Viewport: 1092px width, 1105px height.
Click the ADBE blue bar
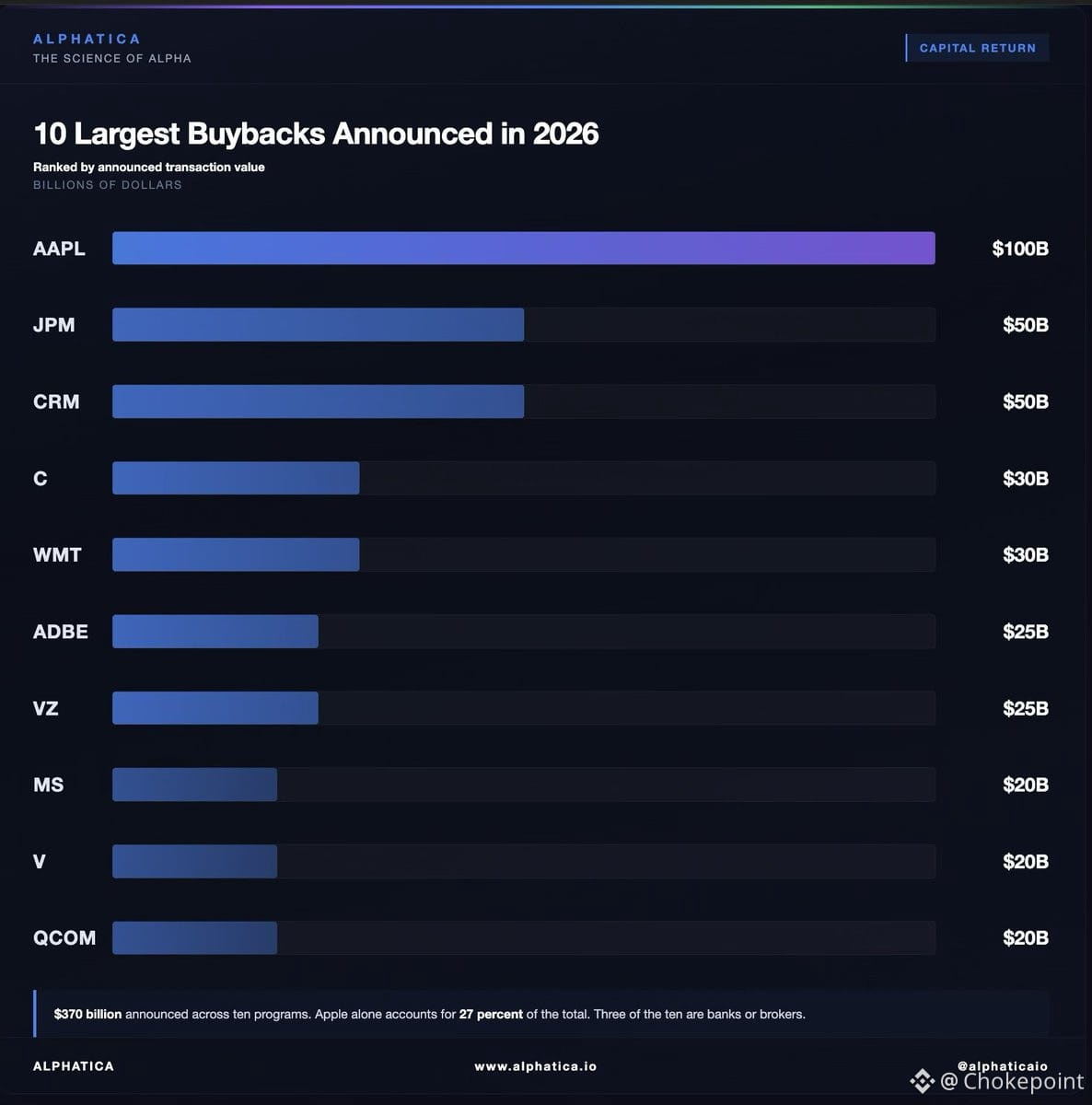point(215,632)
